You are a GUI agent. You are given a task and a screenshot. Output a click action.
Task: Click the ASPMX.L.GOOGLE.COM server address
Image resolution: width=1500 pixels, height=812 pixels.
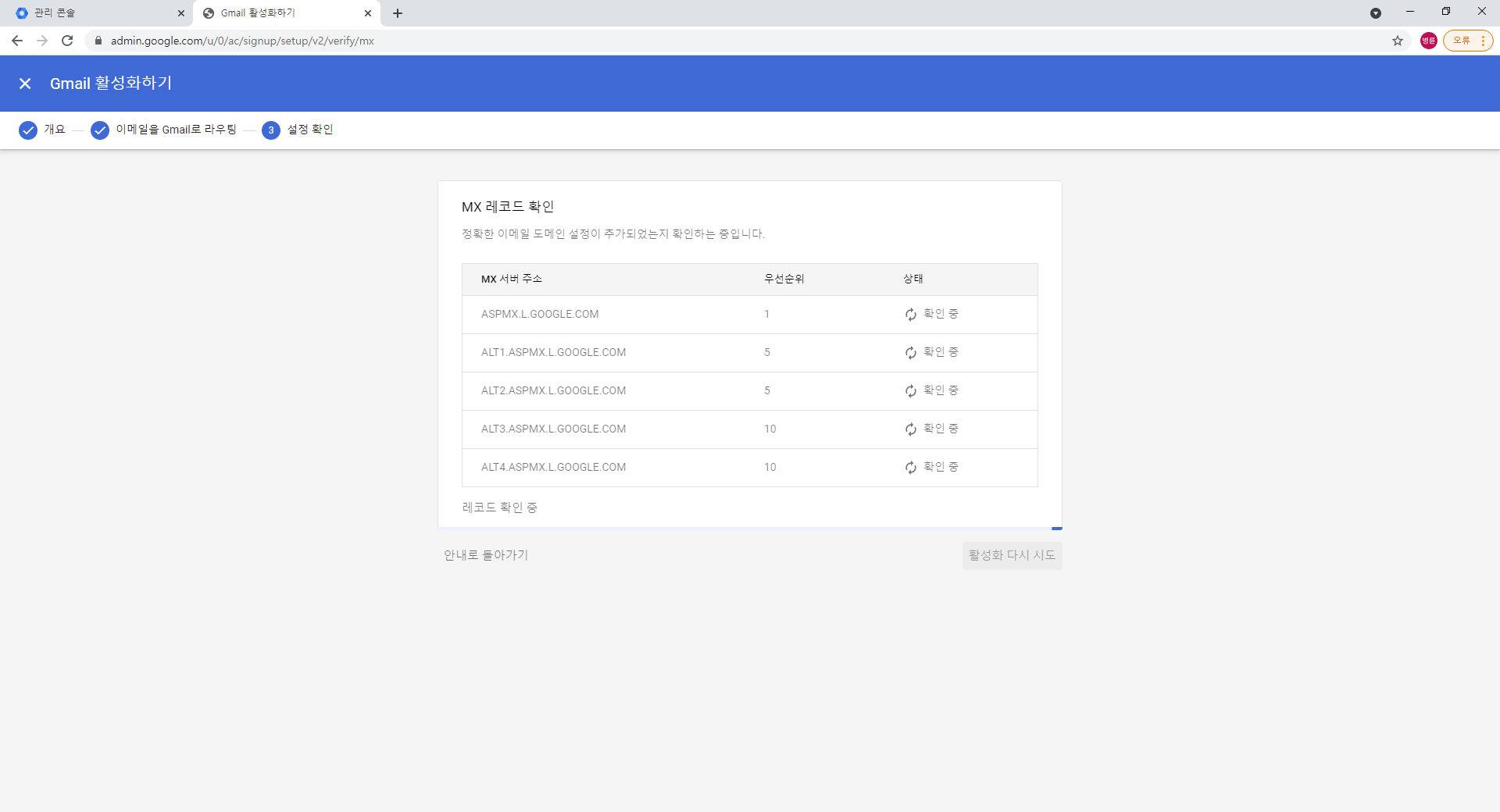tap(540, 314)
